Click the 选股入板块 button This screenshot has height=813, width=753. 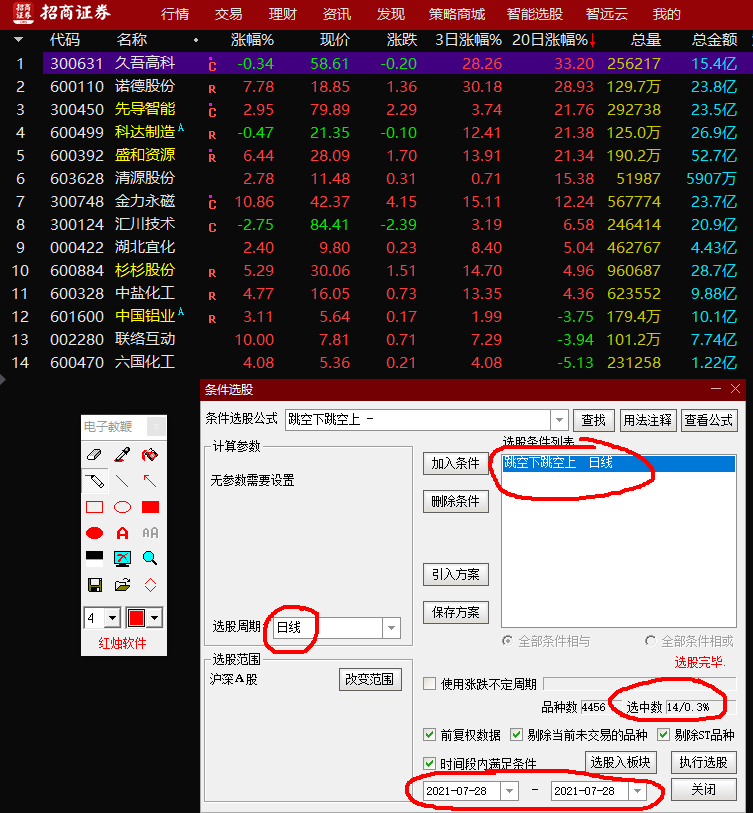tap(620, 762)
